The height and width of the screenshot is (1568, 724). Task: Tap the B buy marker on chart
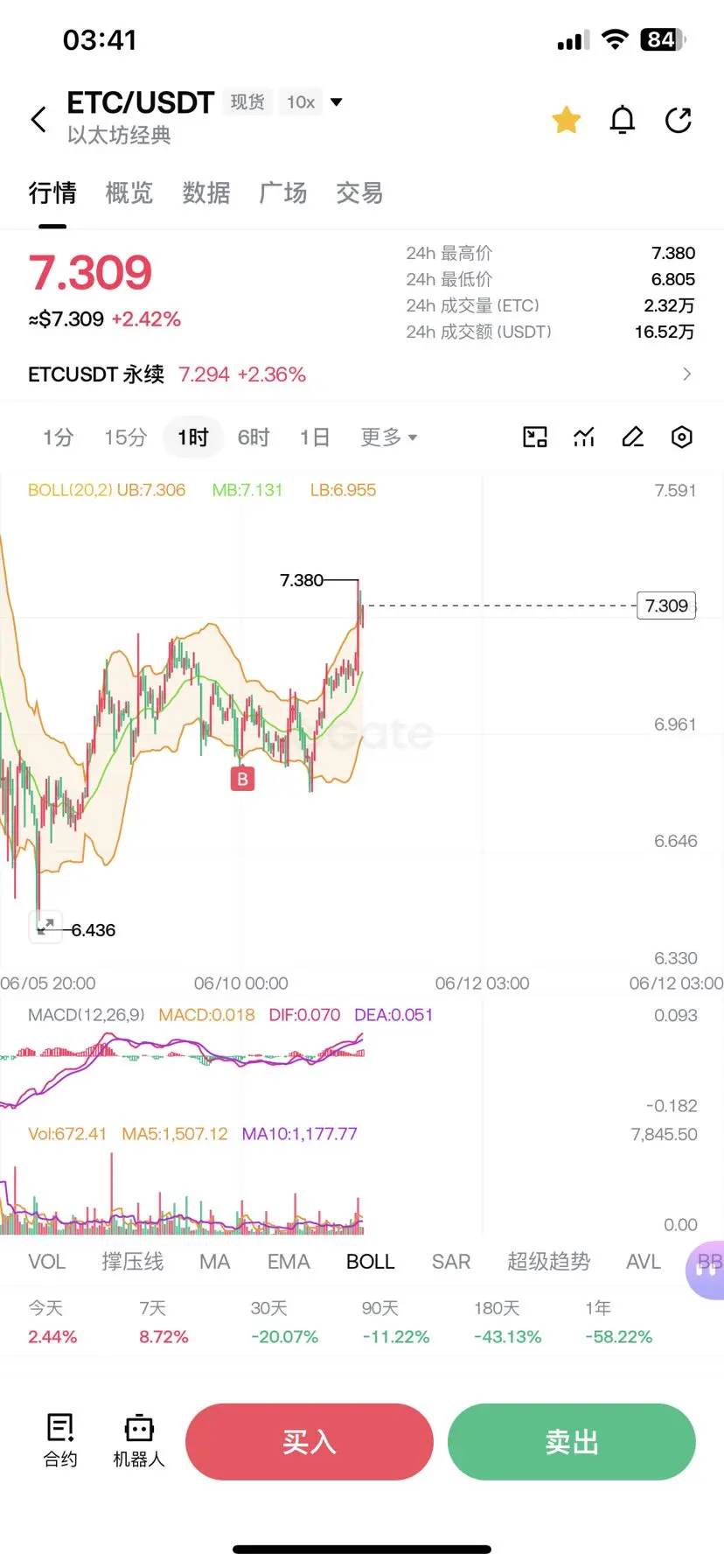(242, 778)
